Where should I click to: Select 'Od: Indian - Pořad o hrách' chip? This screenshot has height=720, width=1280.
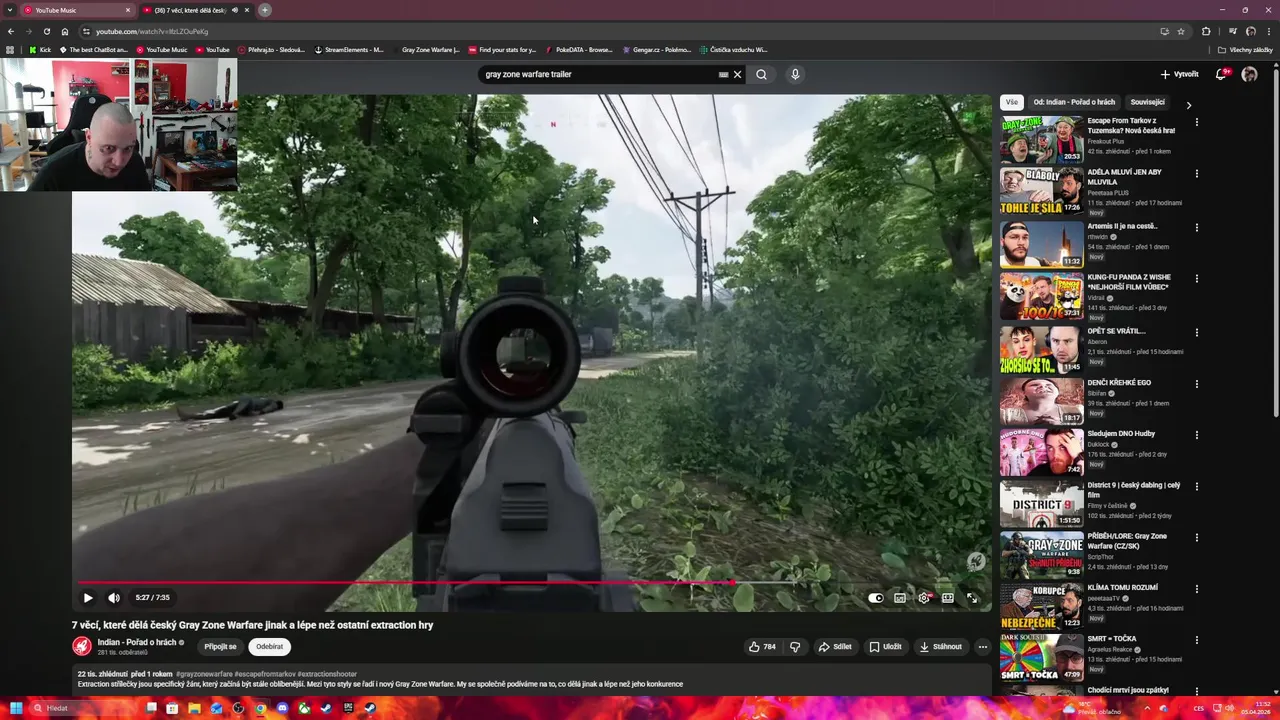coord(1074,102)
